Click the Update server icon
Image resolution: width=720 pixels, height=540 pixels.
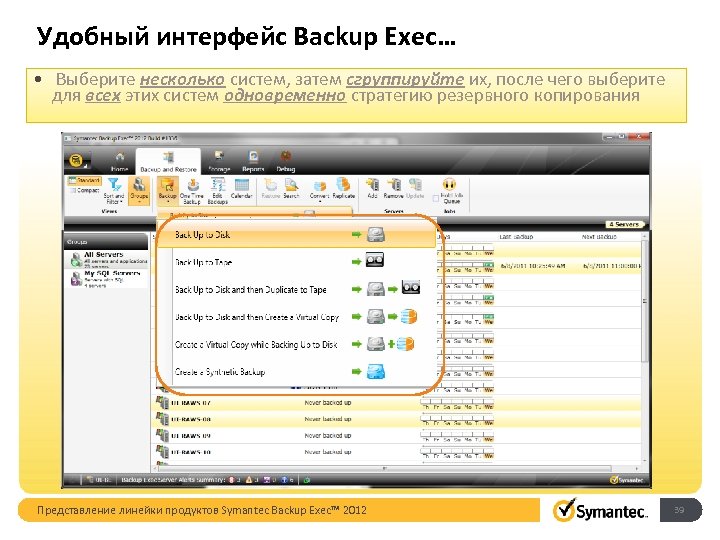[415, 189]
